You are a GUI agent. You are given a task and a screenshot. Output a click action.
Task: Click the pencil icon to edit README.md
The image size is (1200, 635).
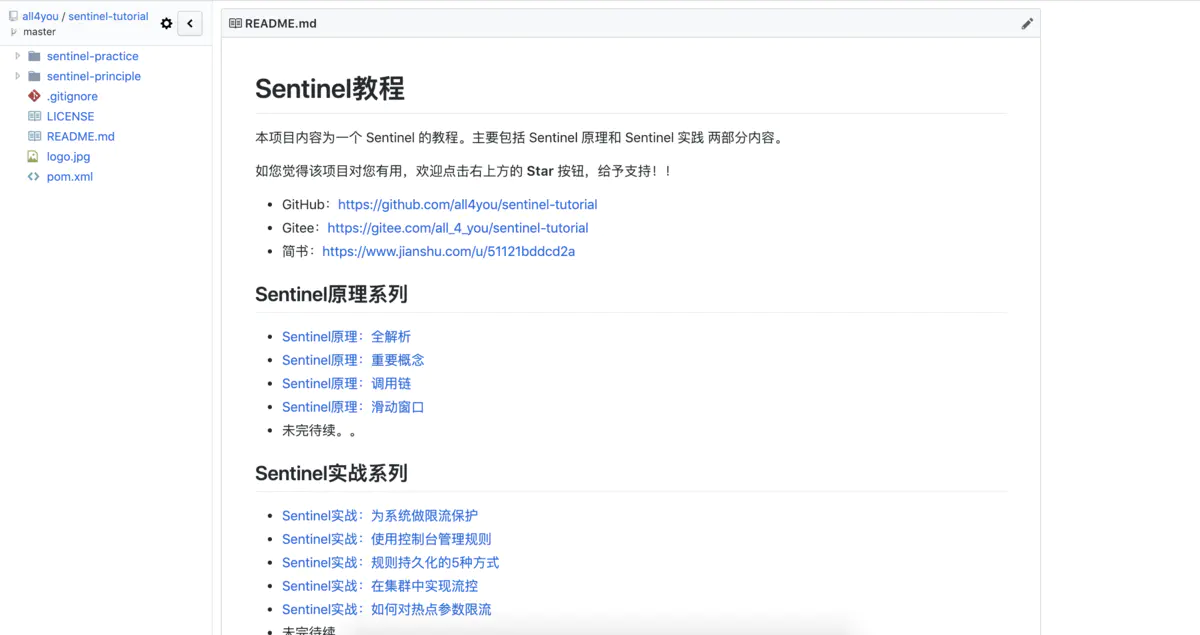point(1027,23)
